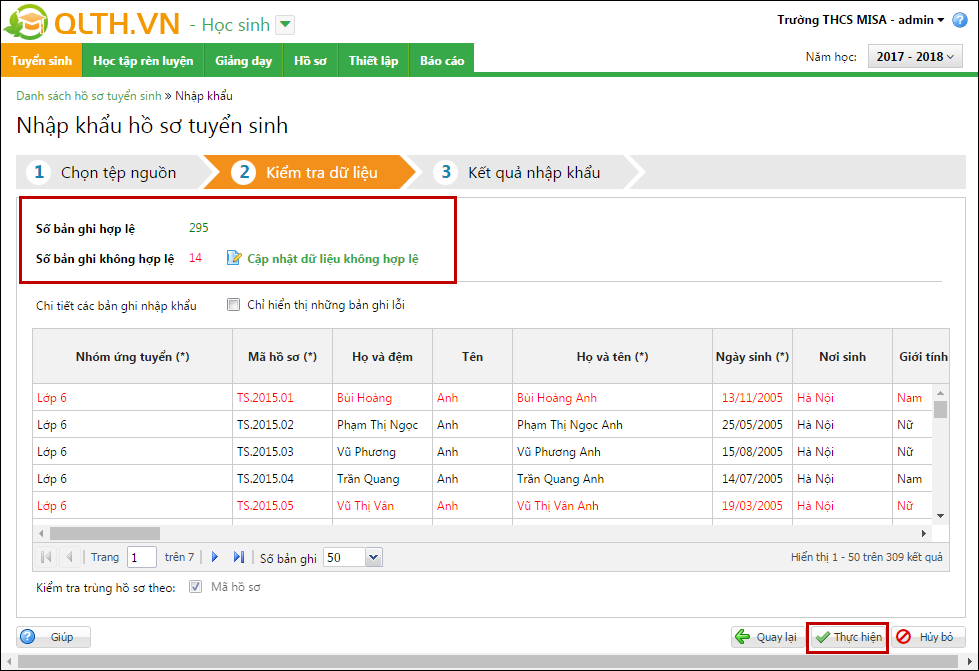979x671 pixels.
Task: Open the admin account menu
Action: coord(941,20)
